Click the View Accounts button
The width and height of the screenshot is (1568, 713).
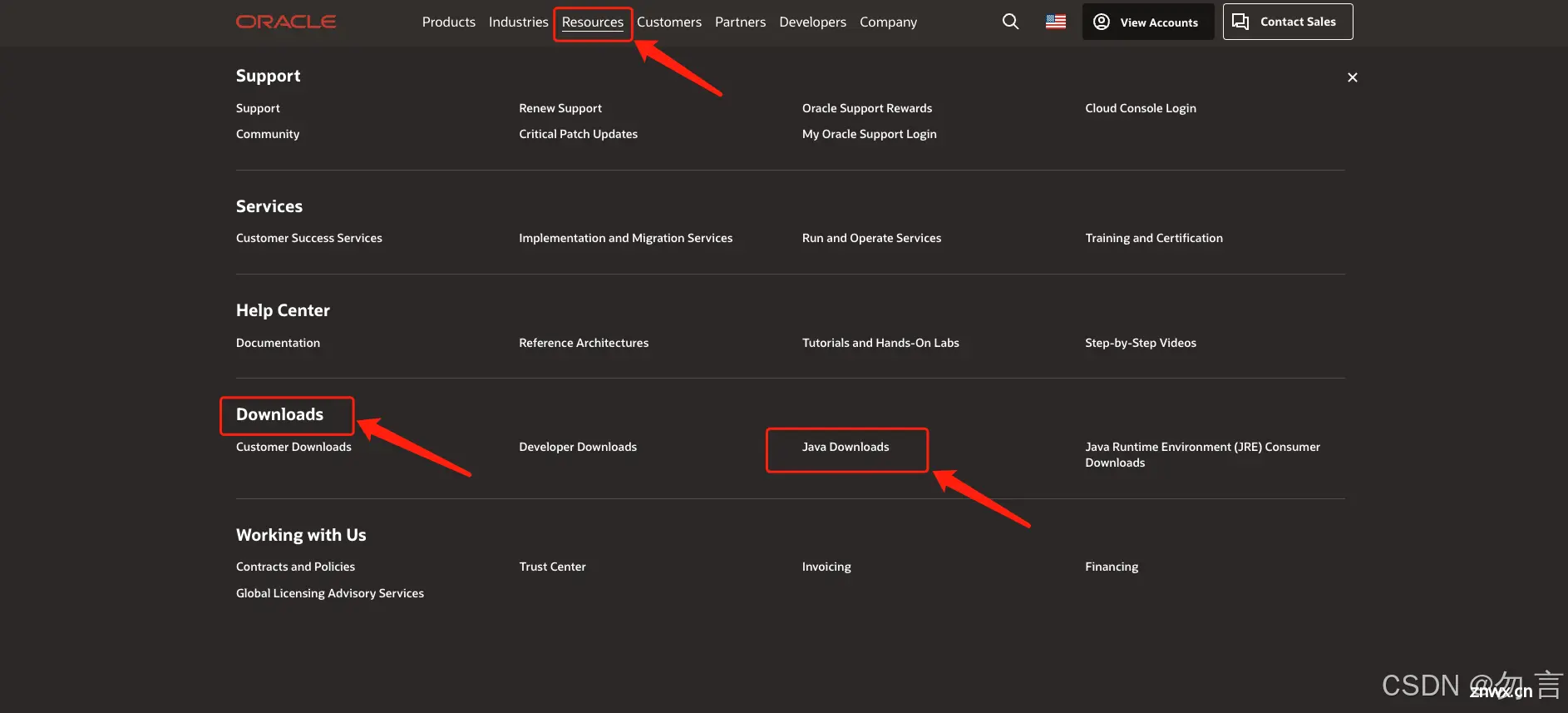1148,22
